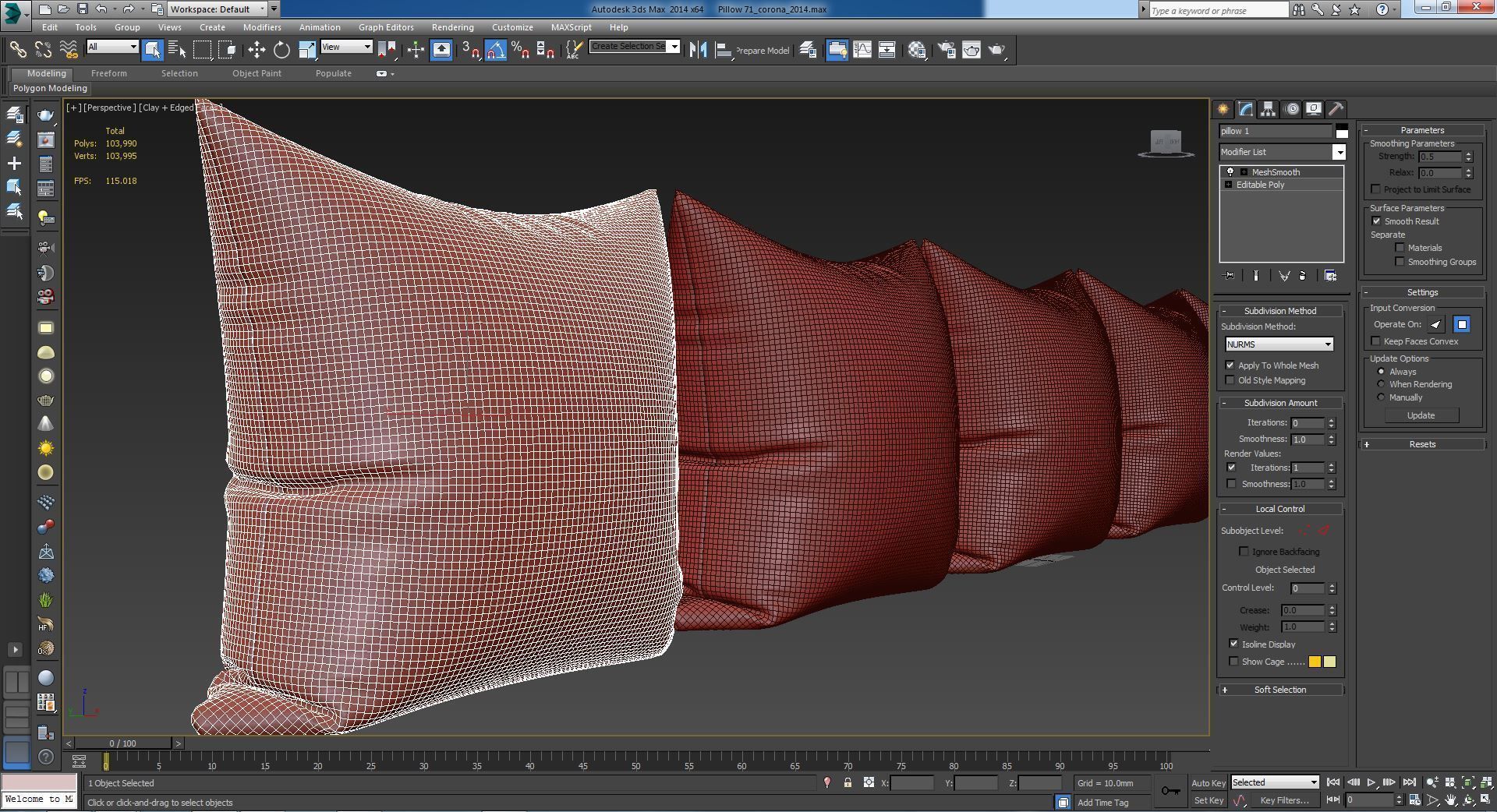Click Configure Modifier Sets icon

pos(1330,276)
